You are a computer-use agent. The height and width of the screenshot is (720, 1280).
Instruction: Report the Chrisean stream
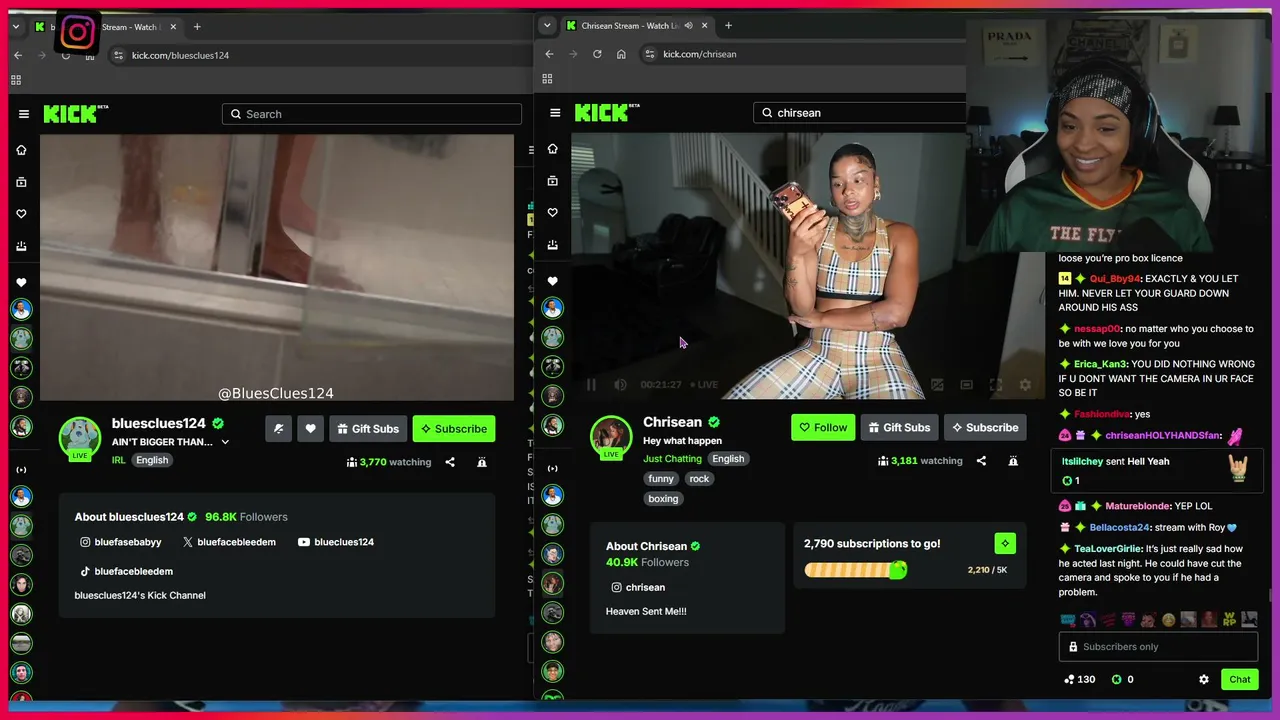click(1013, 461)
